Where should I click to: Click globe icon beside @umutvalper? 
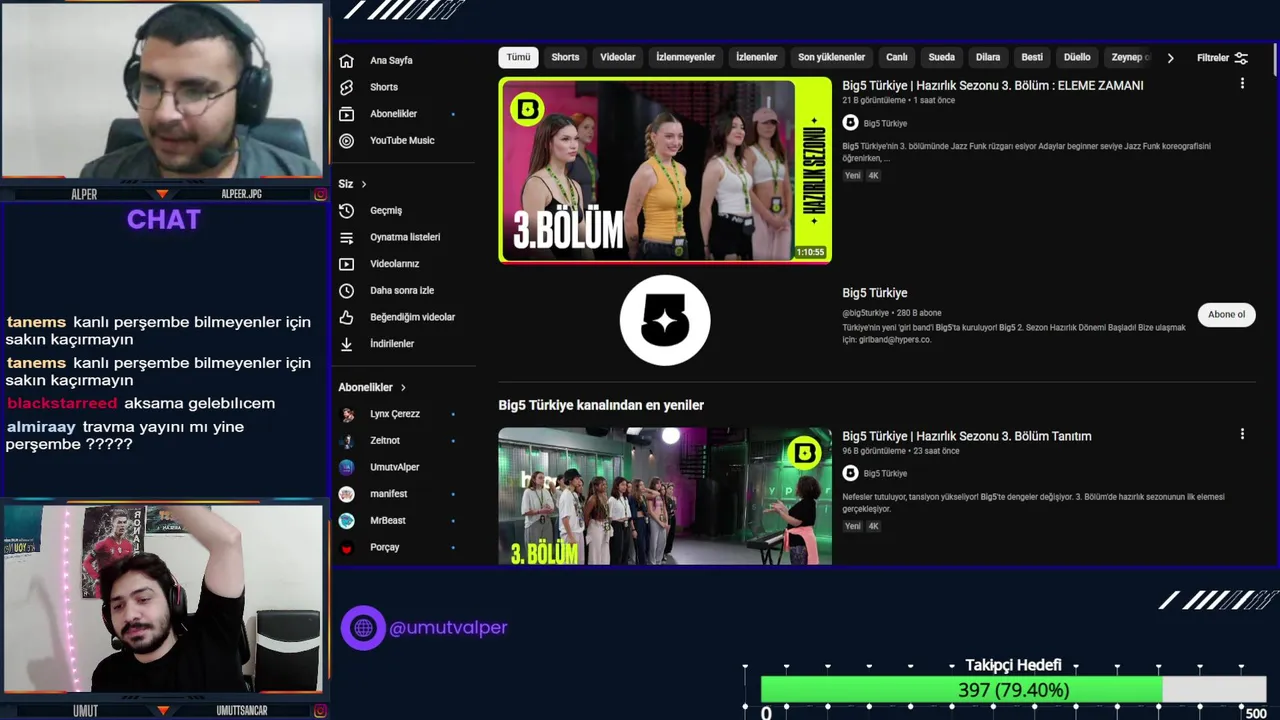click(363, 628)
